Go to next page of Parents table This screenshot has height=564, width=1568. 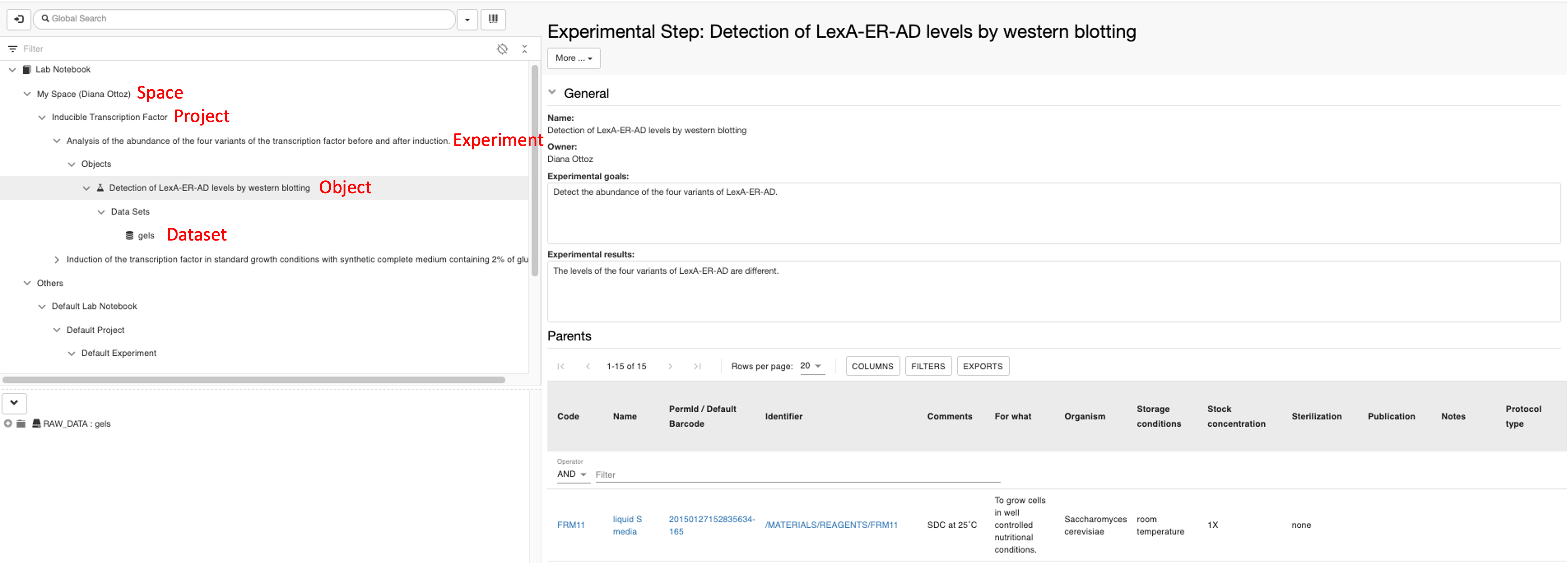(x=670, y=366)
